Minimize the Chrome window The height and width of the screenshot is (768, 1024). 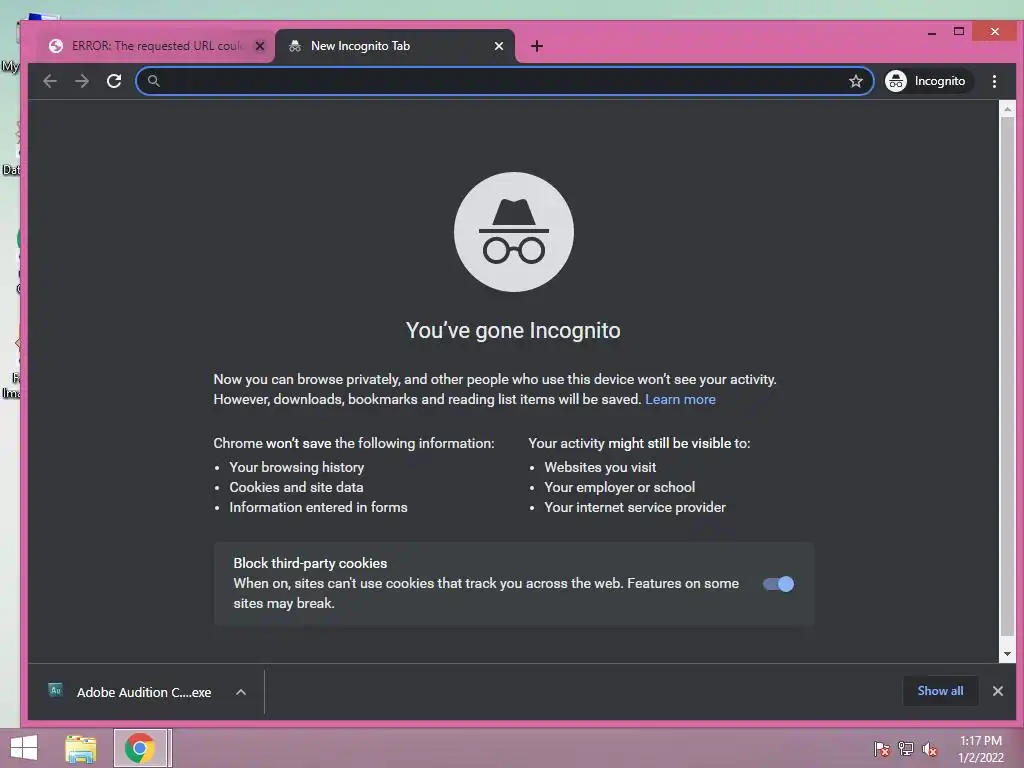click(x=931, y=32)
